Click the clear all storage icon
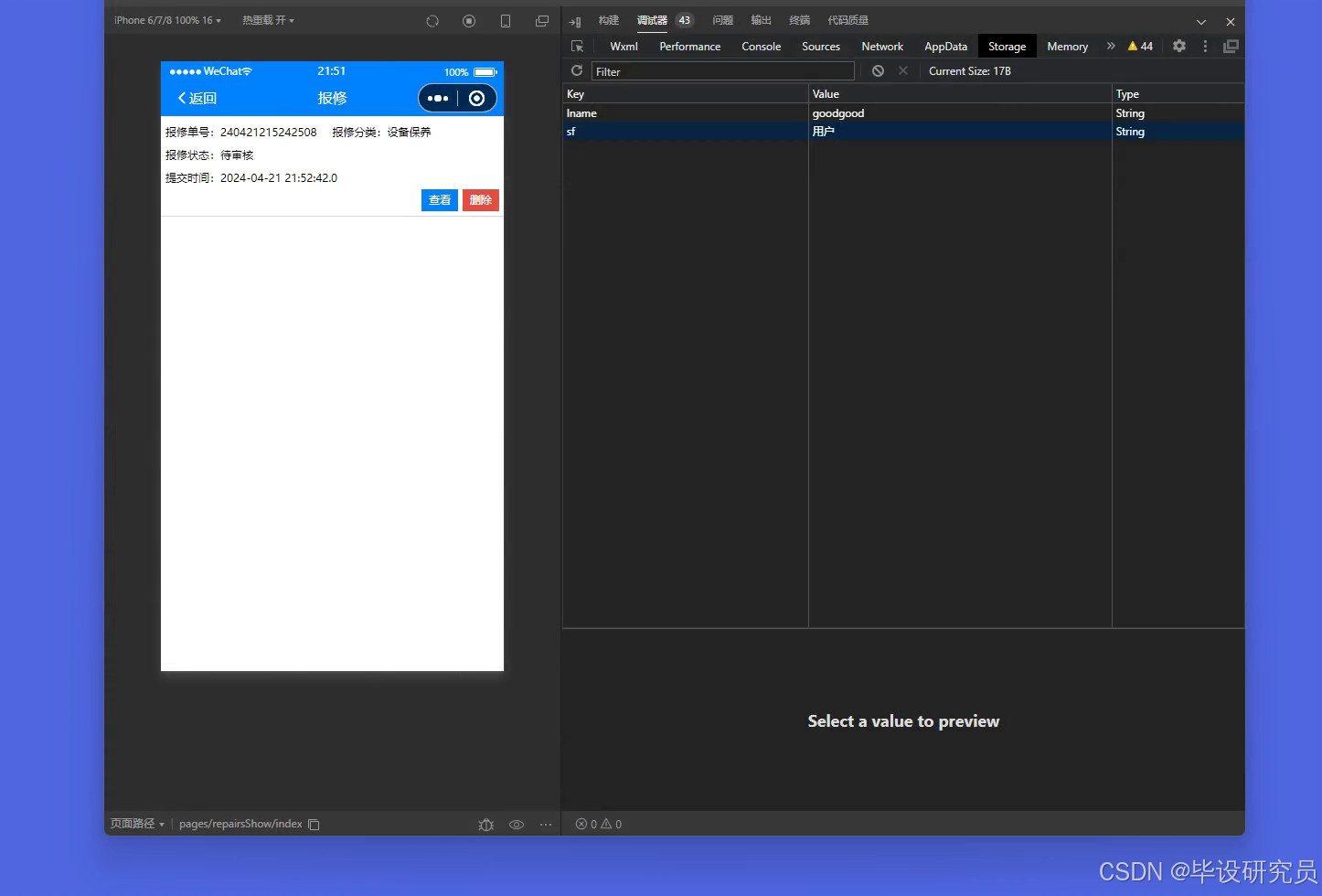Viewport: 1322px width, 896px height. [x=878, y=70]
